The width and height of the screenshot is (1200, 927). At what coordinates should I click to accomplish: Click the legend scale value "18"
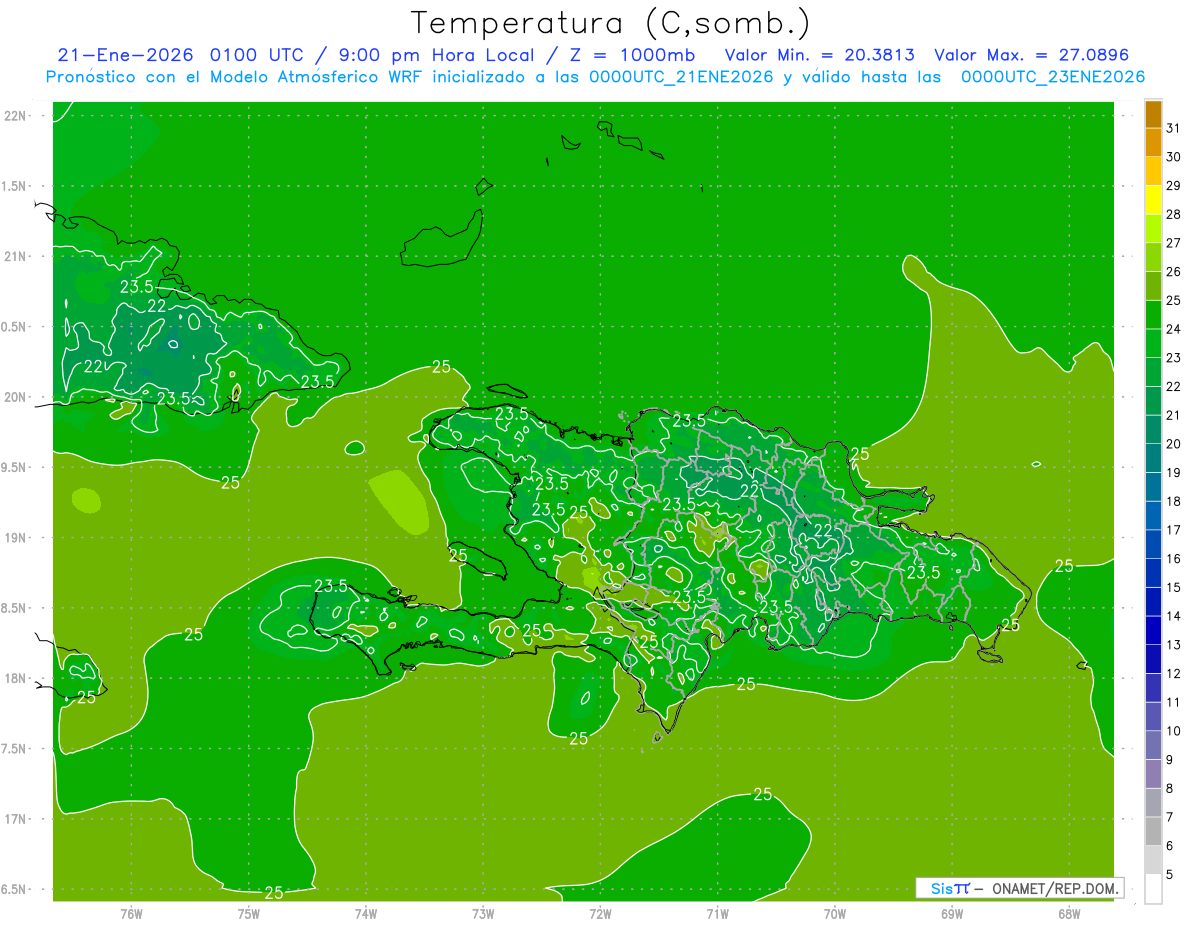click(x=1174, y=502)
